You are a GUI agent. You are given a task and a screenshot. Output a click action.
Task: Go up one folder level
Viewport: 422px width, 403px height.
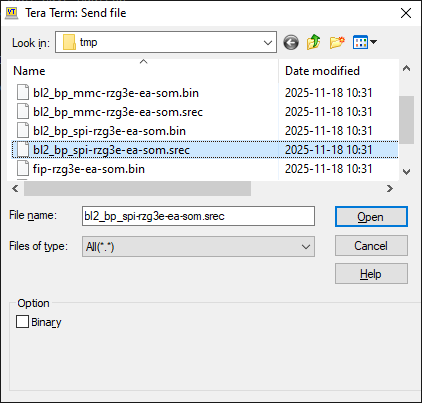point(314,42)
